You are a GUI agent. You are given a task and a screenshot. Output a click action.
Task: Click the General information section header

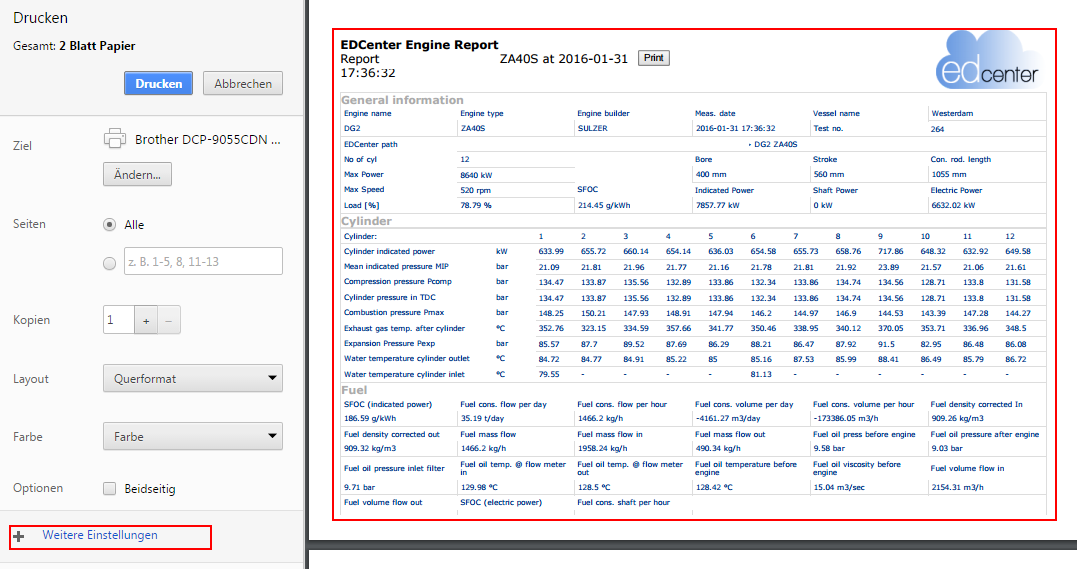402,100
